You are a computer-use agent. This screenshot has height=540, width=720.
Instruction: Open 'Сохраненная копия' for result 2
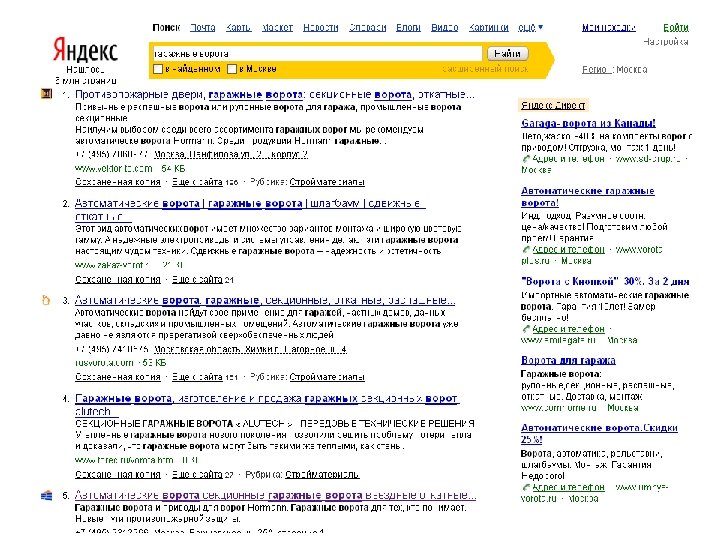(x=118, y=279)
